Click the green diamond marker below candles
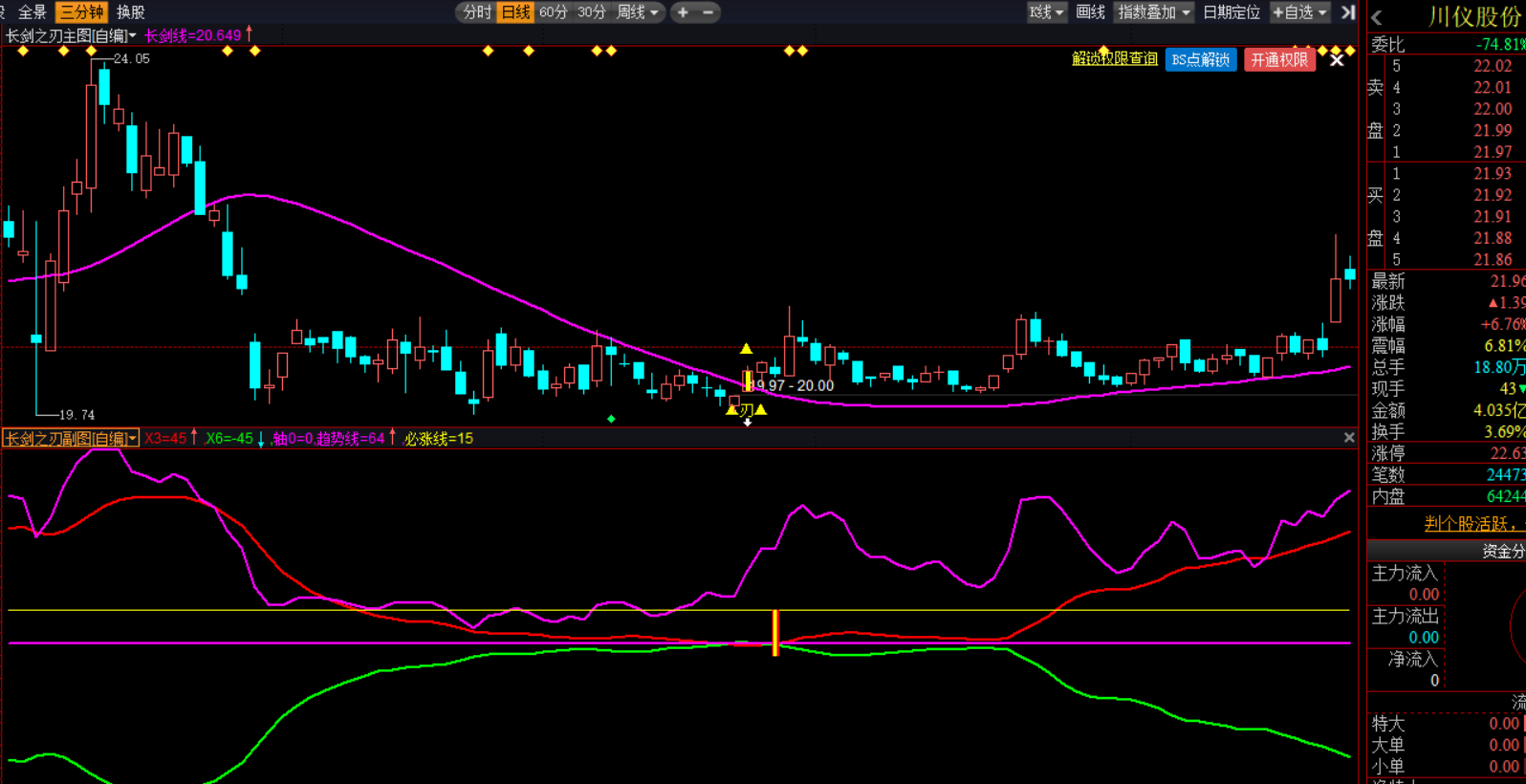The width and height of the screenshot is (1526, 784). coord(611,419)
